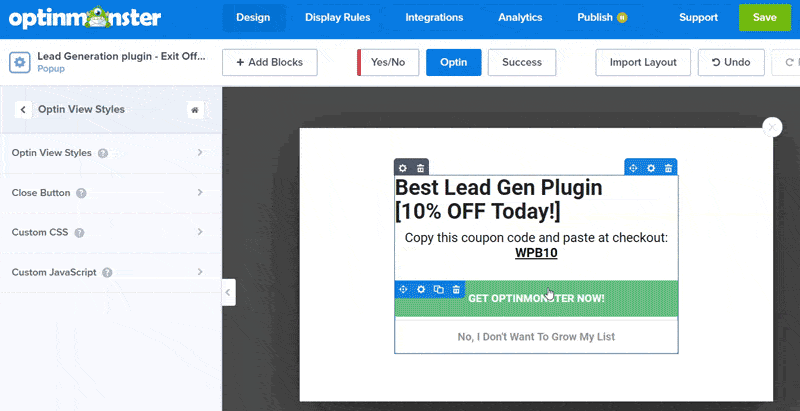800x411 pixels.
Task: Expand the Custom JavaScript section
Action: [110, 272]
